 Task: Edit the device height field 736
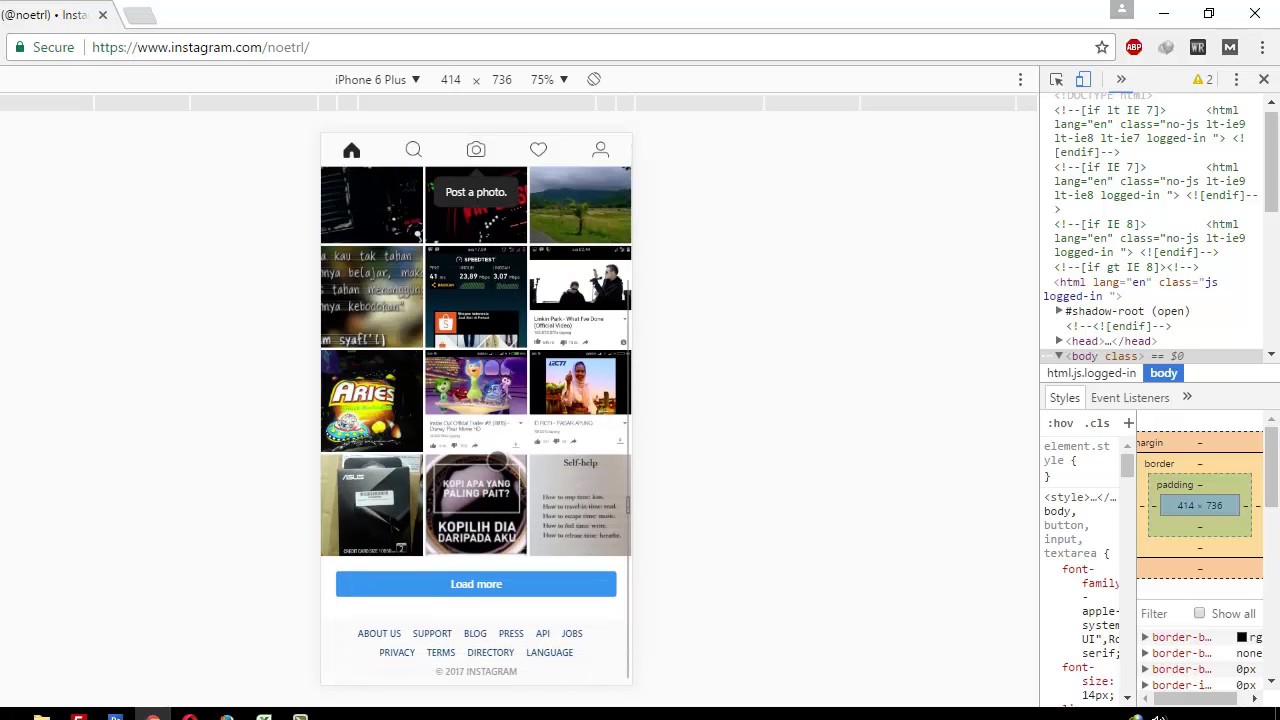(x=502, y=79)
